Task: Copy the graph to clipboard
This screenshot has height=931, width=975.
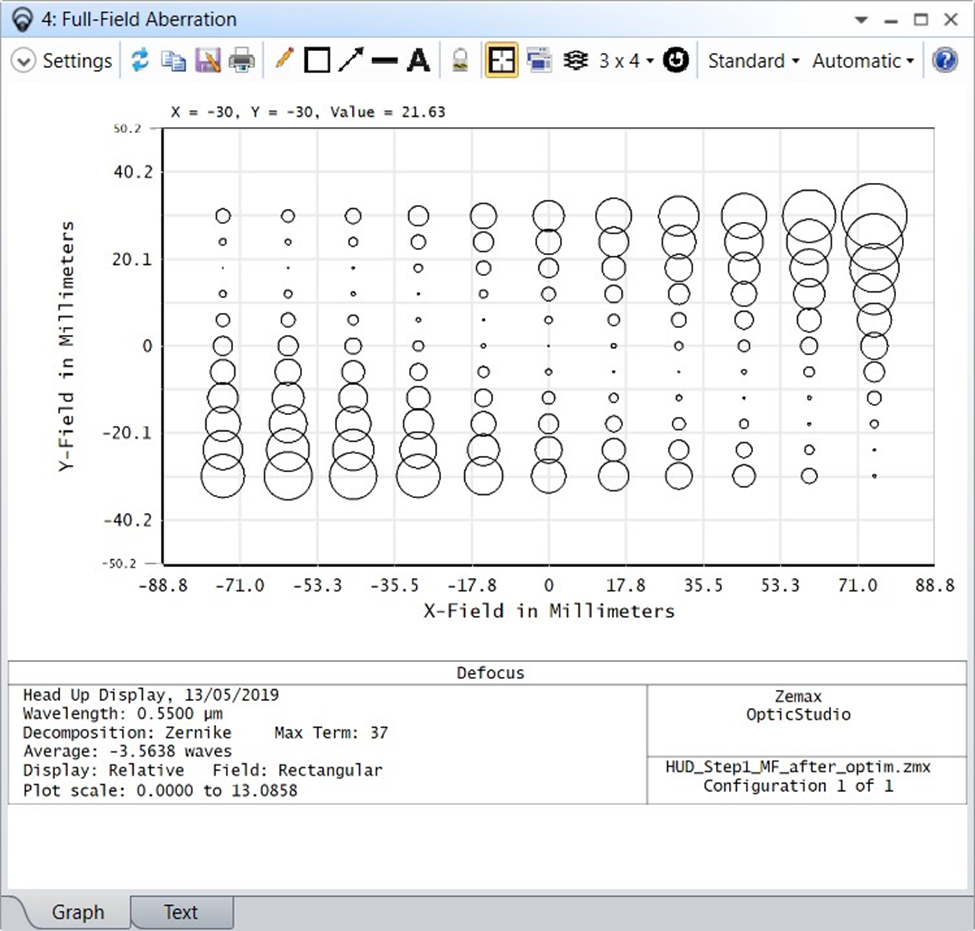Action: pyautogui.click(x=174, y=61)
